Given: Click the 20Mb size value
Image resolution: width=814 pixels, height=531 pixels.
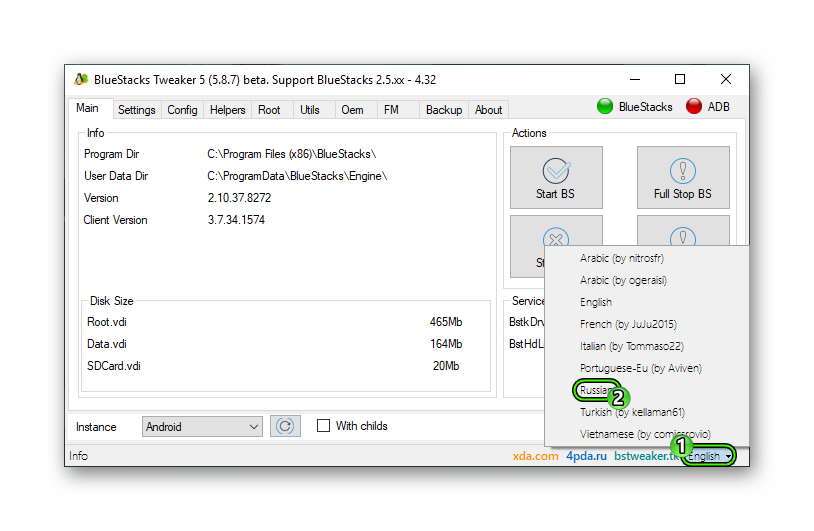Looking at the screenshot, I should pos(446,366).
